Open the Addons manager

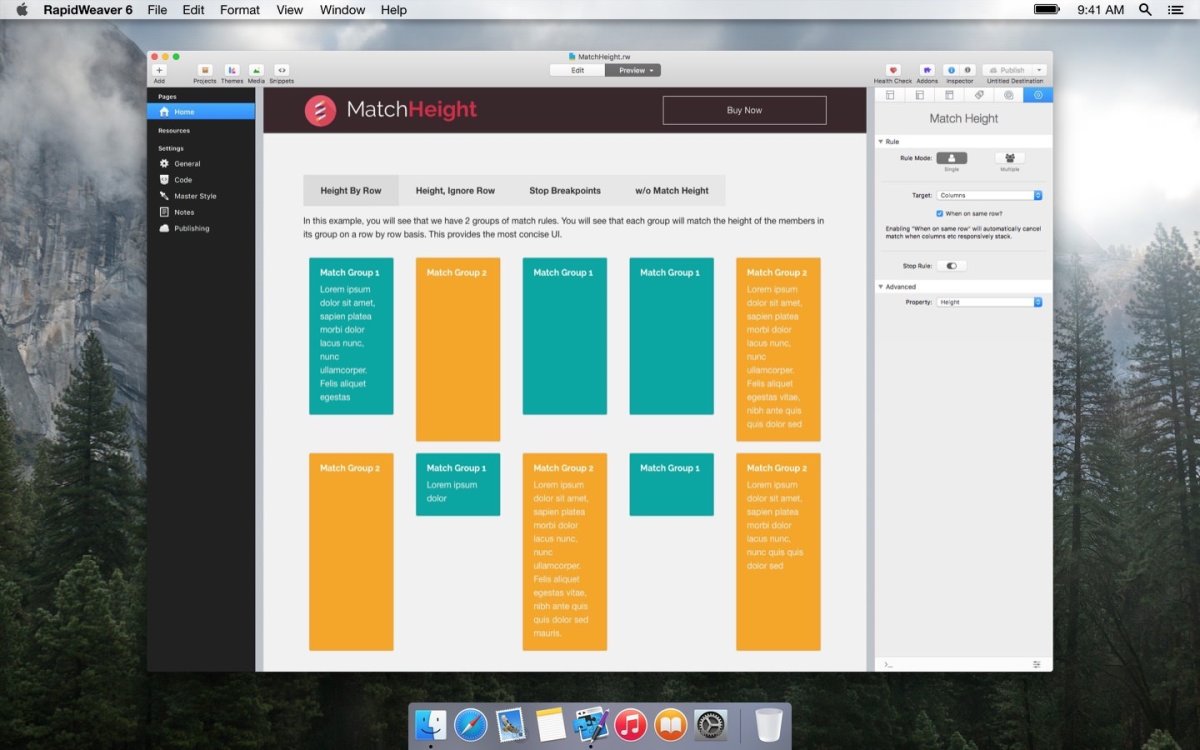pyautogui.click(x=927, y=70)
